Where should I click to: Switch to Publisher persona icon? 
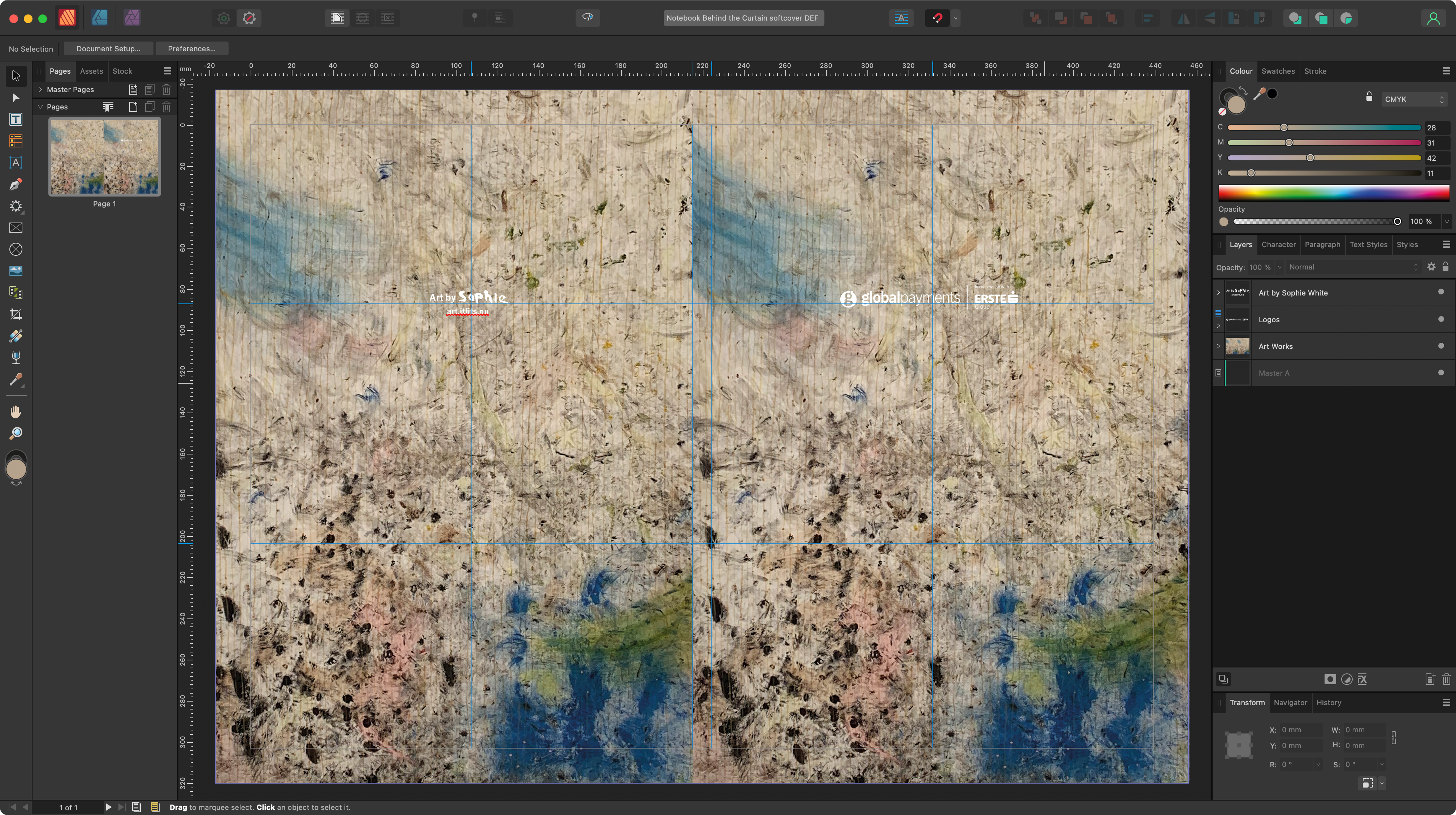(67, 18)
